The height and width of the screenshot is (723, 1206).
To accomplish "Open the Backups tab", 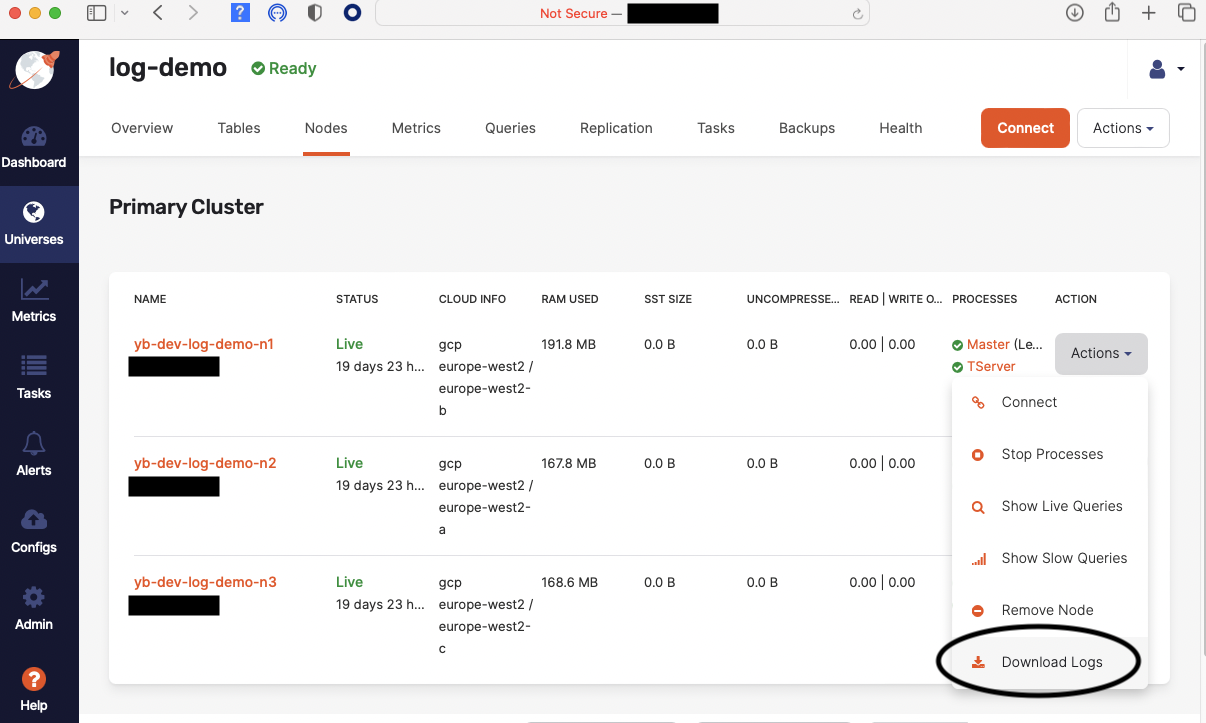I will click(x=807, y=128).
